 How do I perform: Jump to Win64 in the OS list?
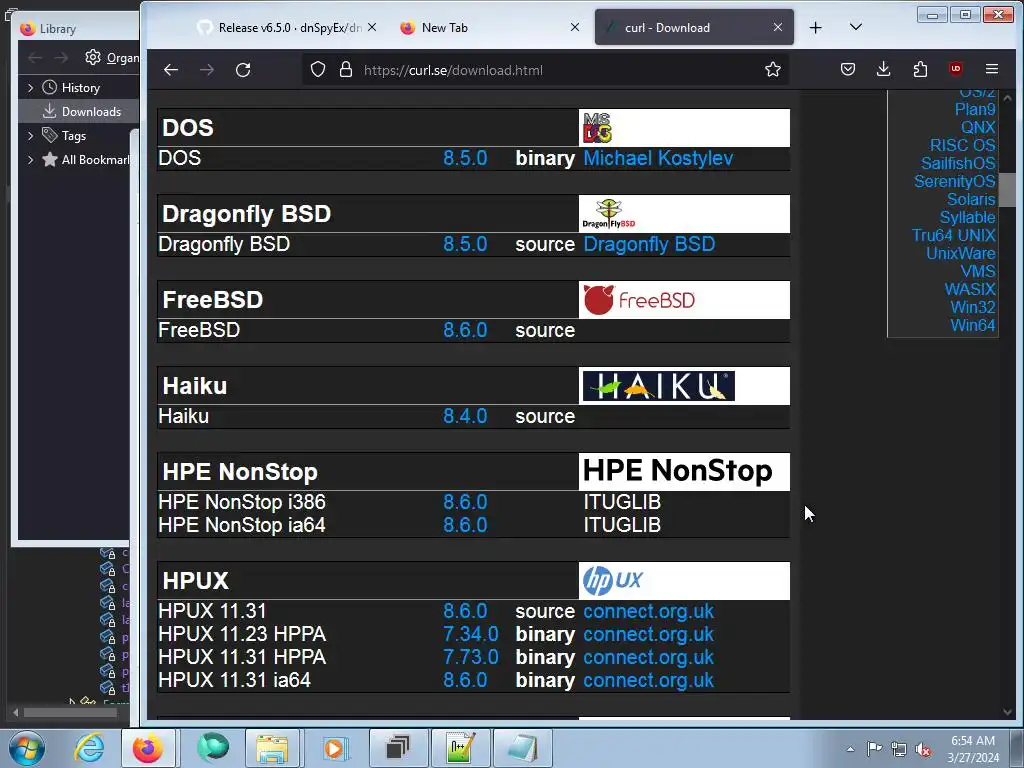click(x=972, y=325)
